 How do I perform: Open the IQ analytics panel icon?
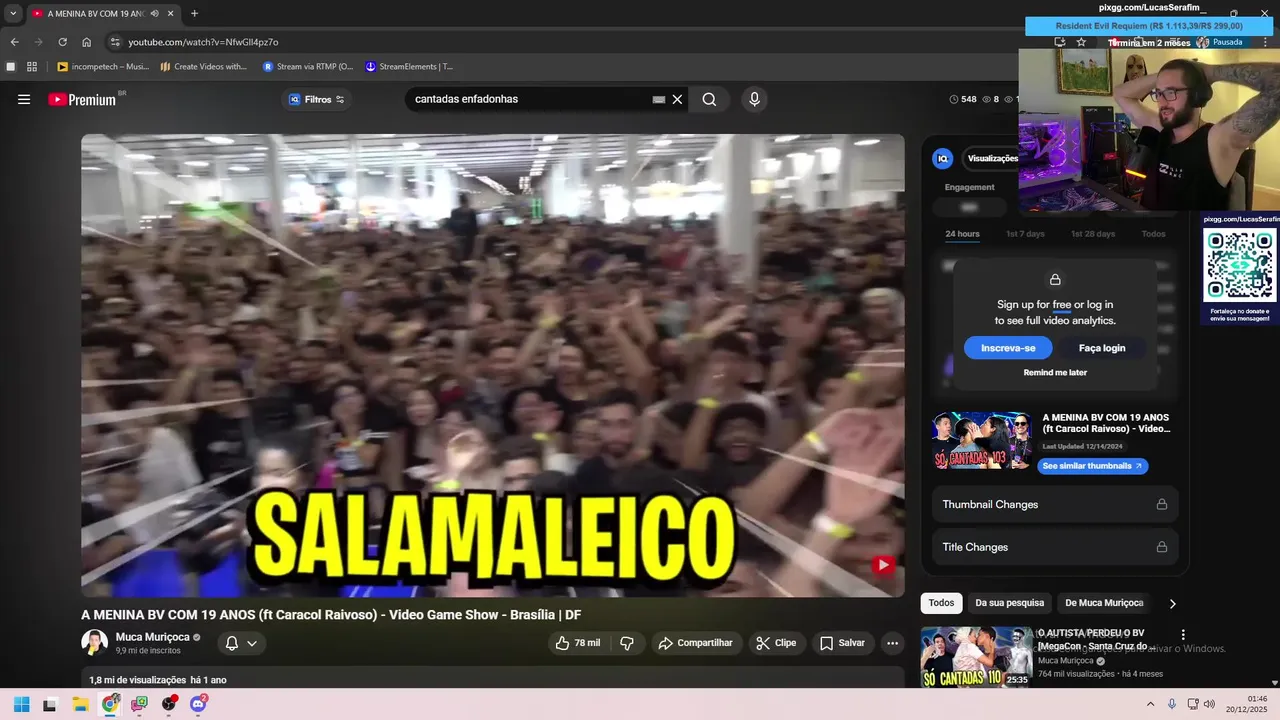click(x=942, y=158)
